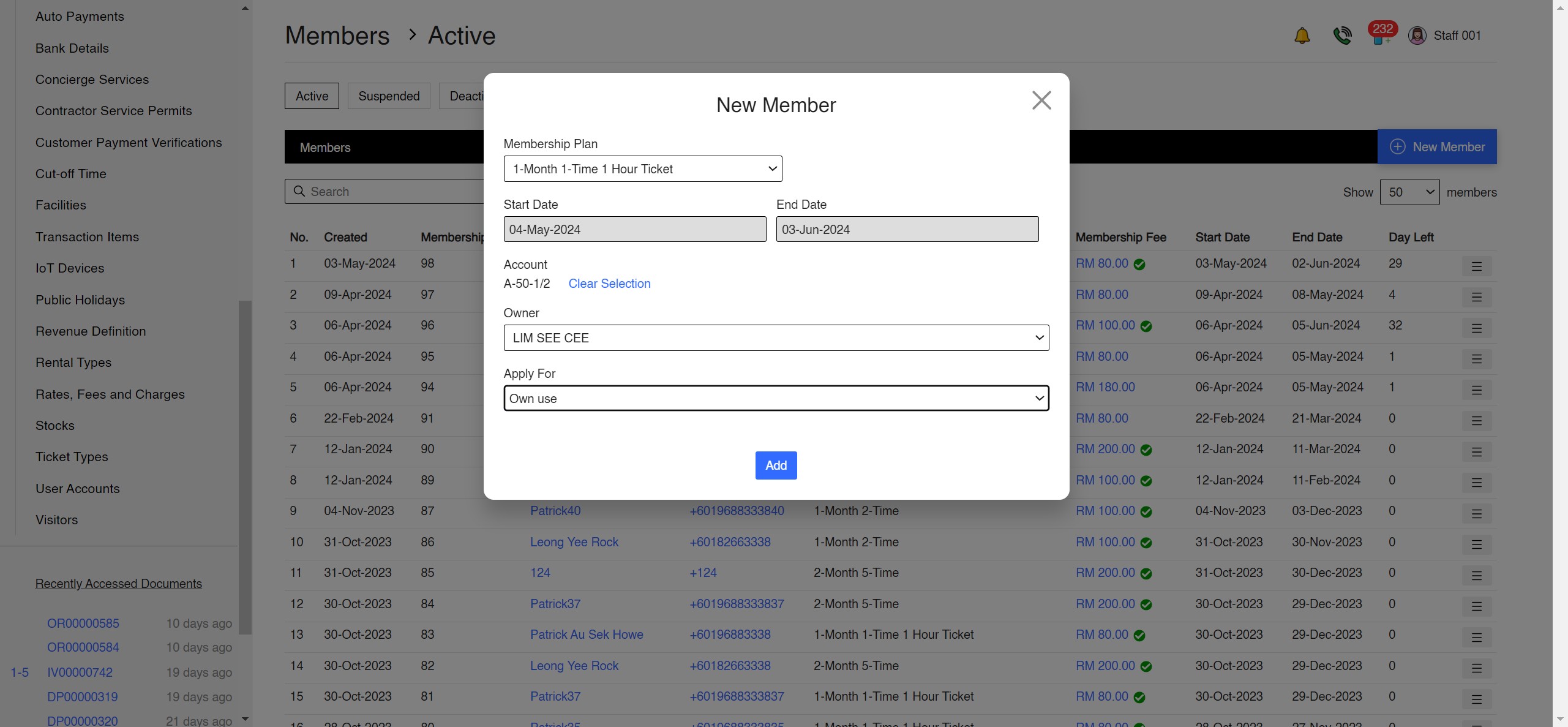Click the Start Date input field
This screenshot has width=1568, height=727.
click(634, 229)
